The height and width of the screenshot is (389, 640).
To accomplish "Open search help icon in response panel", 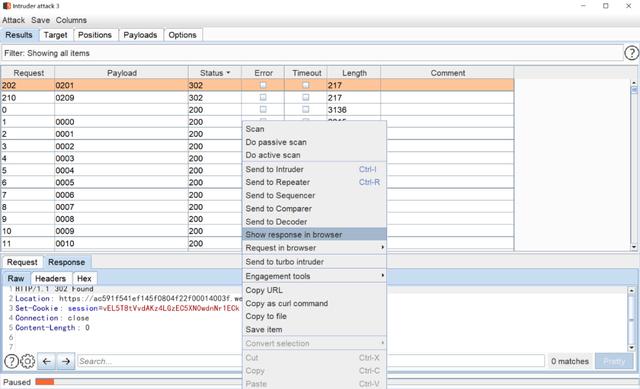I will (x=11, y=361).
